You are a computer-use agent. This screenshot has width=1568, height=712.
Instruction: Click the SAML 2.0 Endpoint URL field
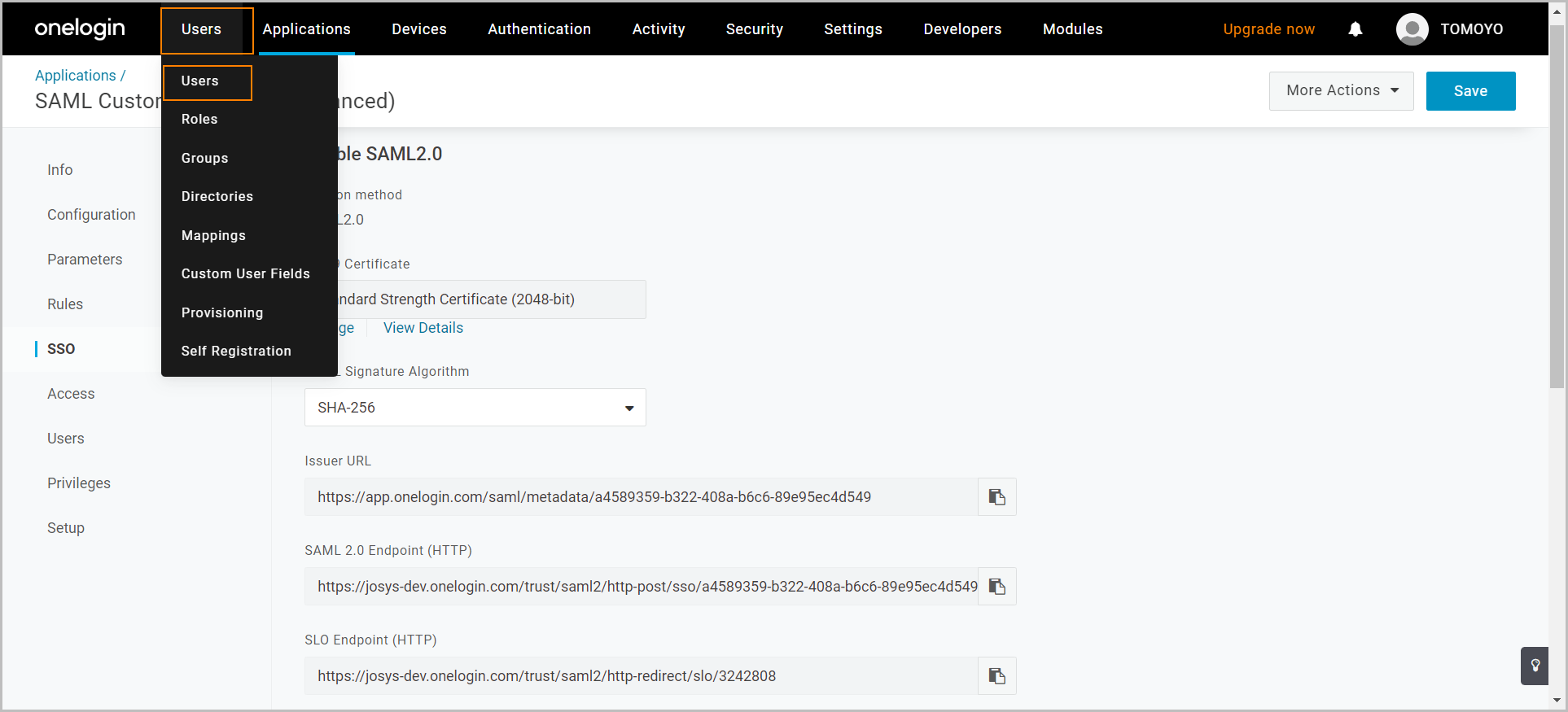pyautogui.click(x=642, y=587)
